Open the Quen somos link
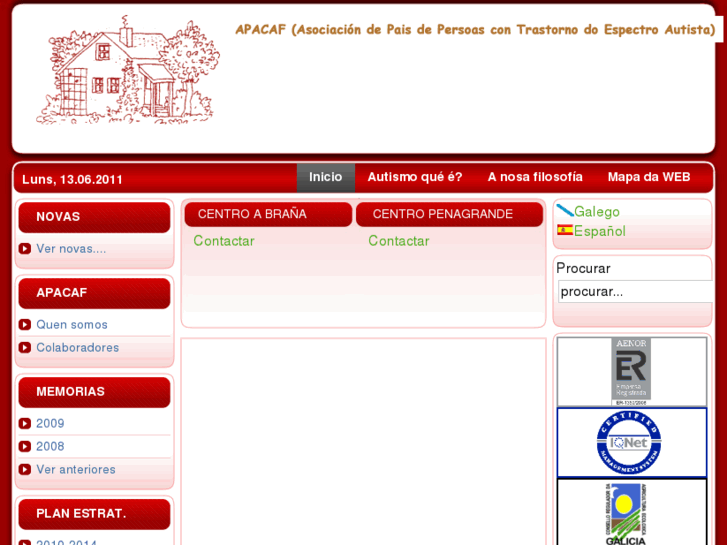727x545 pixels. point(72,325)
